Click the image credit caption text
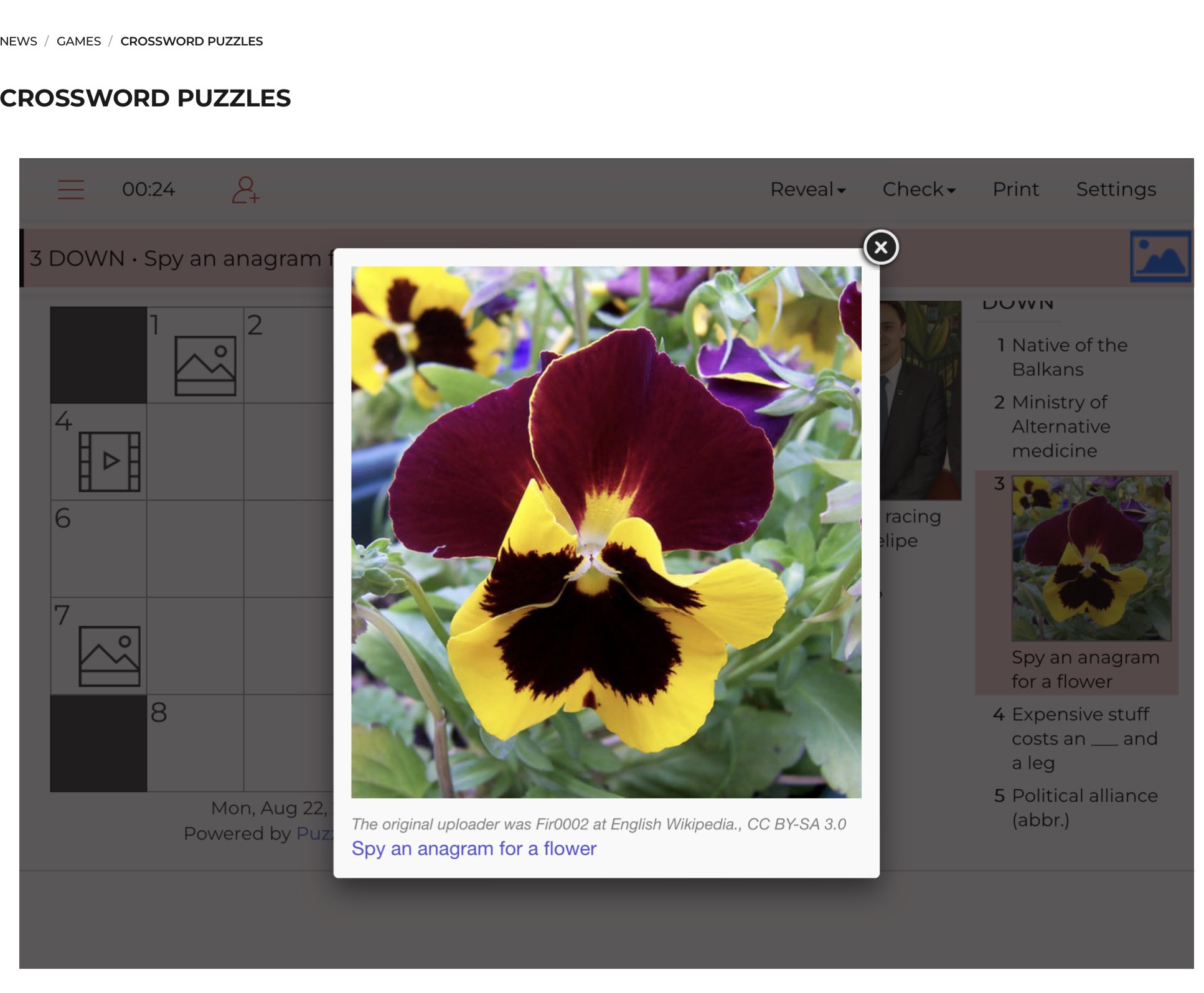The image size is (1204, 993). tap(598, 824)
